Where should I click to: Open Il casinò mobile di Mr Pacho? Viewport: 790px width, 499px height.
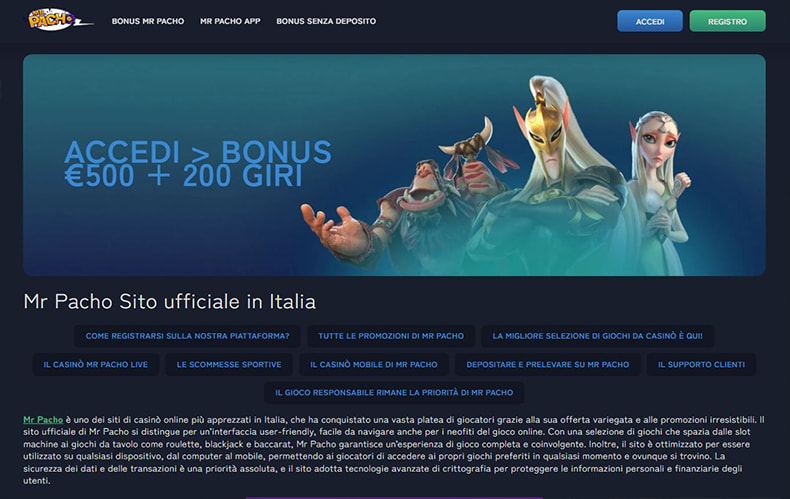point(374,364)
